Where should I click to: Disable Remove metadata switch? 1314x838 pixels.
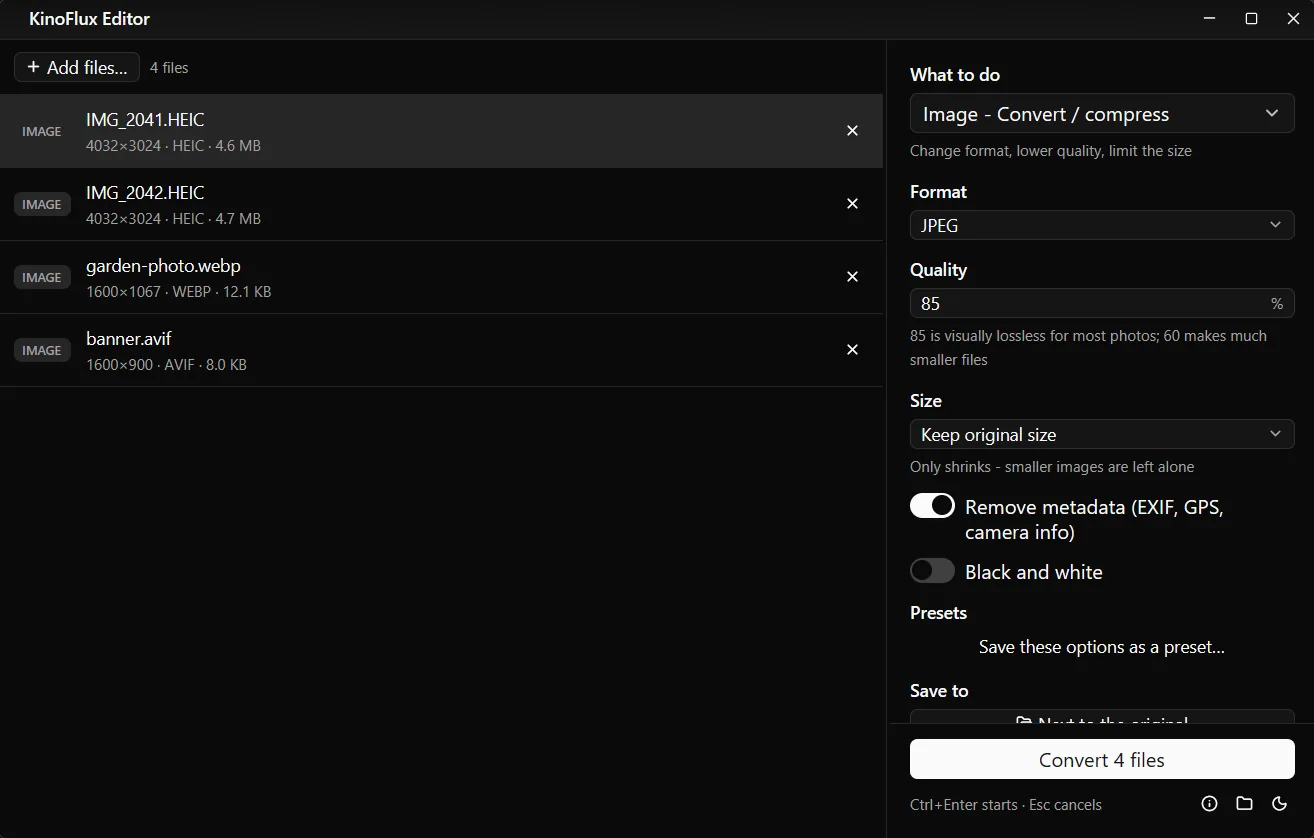(932, 506)
